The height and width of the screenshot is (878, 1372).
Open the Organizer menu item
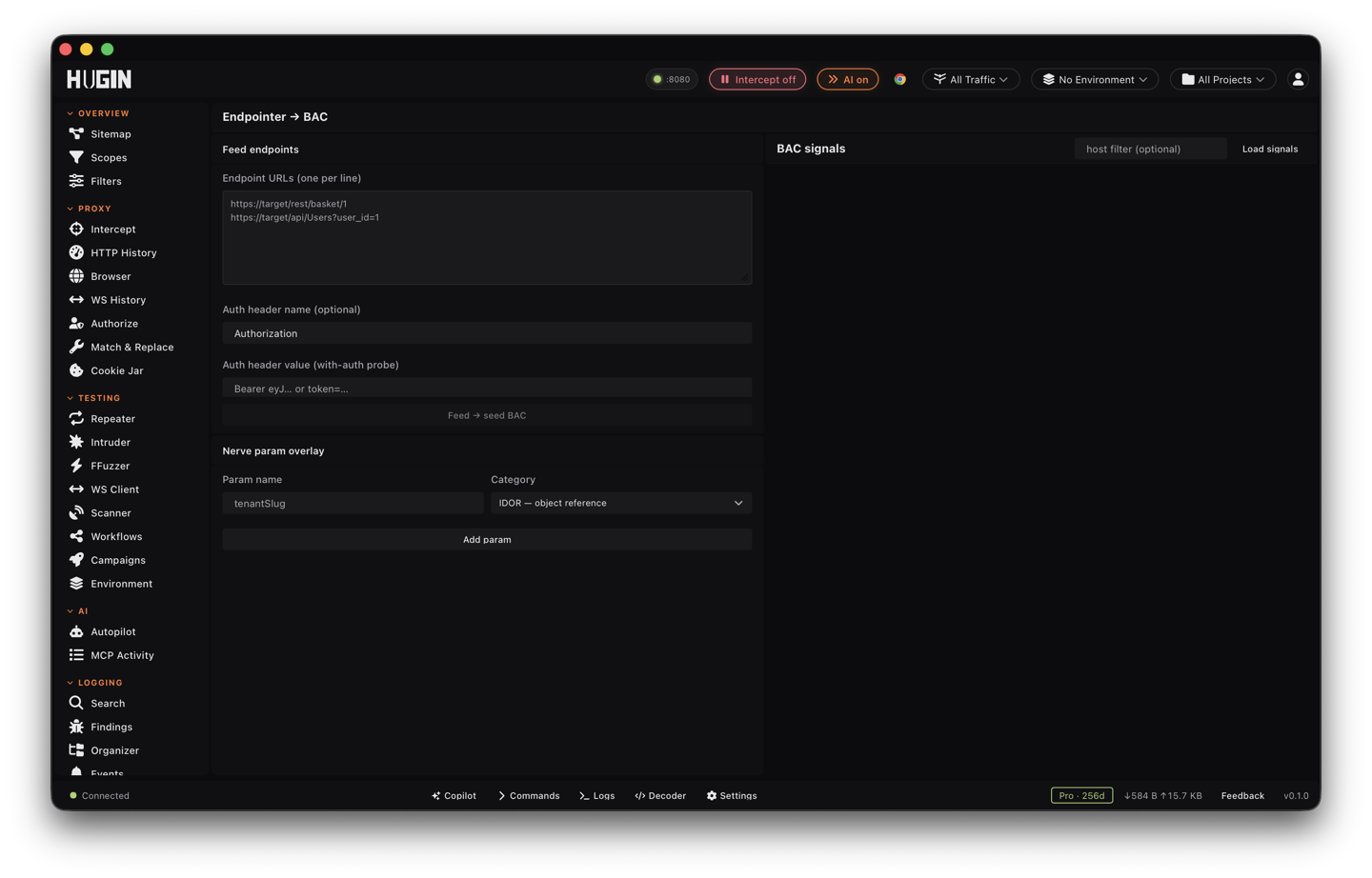(x=114, y=750)
